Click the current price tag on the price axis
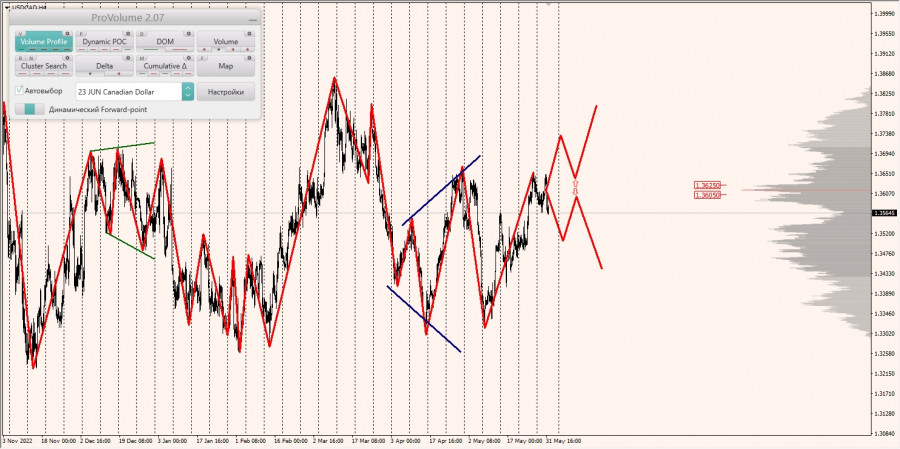 point(885,213)
